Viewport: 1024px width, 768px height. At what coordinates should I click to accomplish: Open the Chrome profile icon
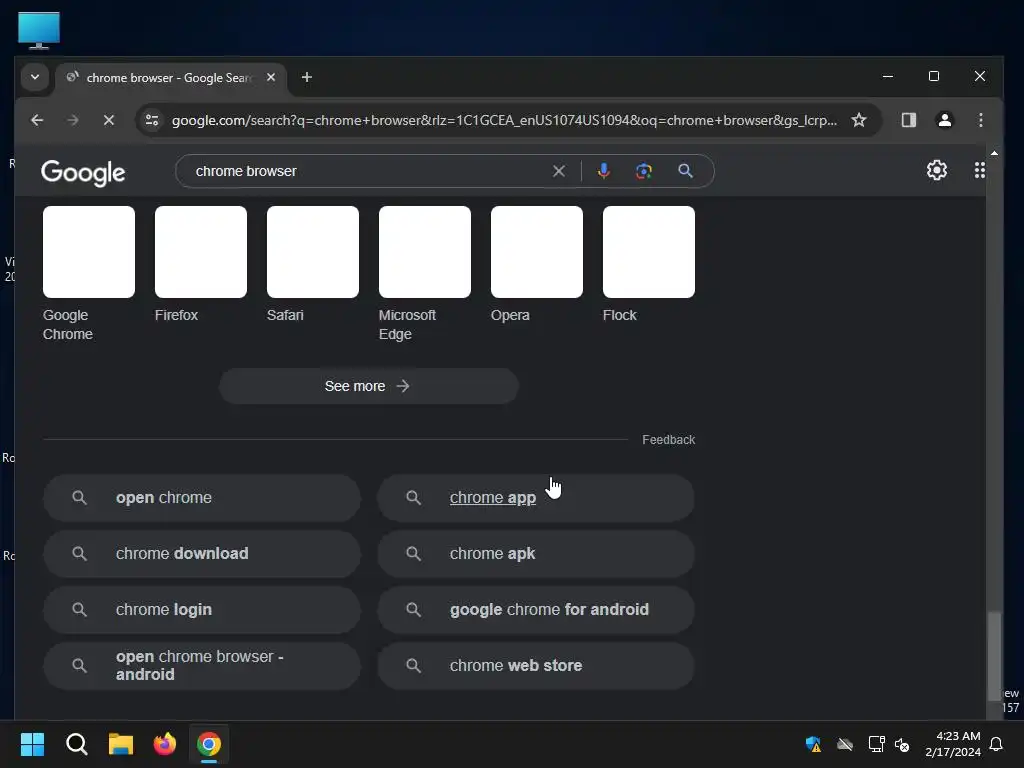click(944, 120)
